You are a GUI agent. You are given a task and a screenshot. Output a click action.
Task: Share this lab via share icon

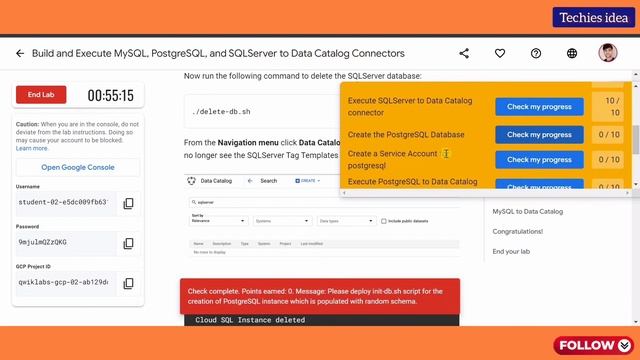tap(464, 53)
